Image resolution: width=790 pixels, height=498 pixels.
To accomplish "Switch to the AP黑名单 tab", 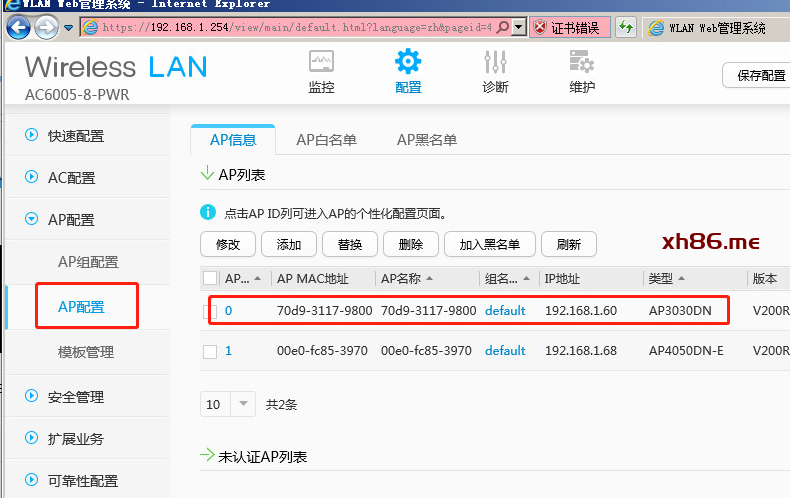I will pyautogui.click(x=427, y=140).
